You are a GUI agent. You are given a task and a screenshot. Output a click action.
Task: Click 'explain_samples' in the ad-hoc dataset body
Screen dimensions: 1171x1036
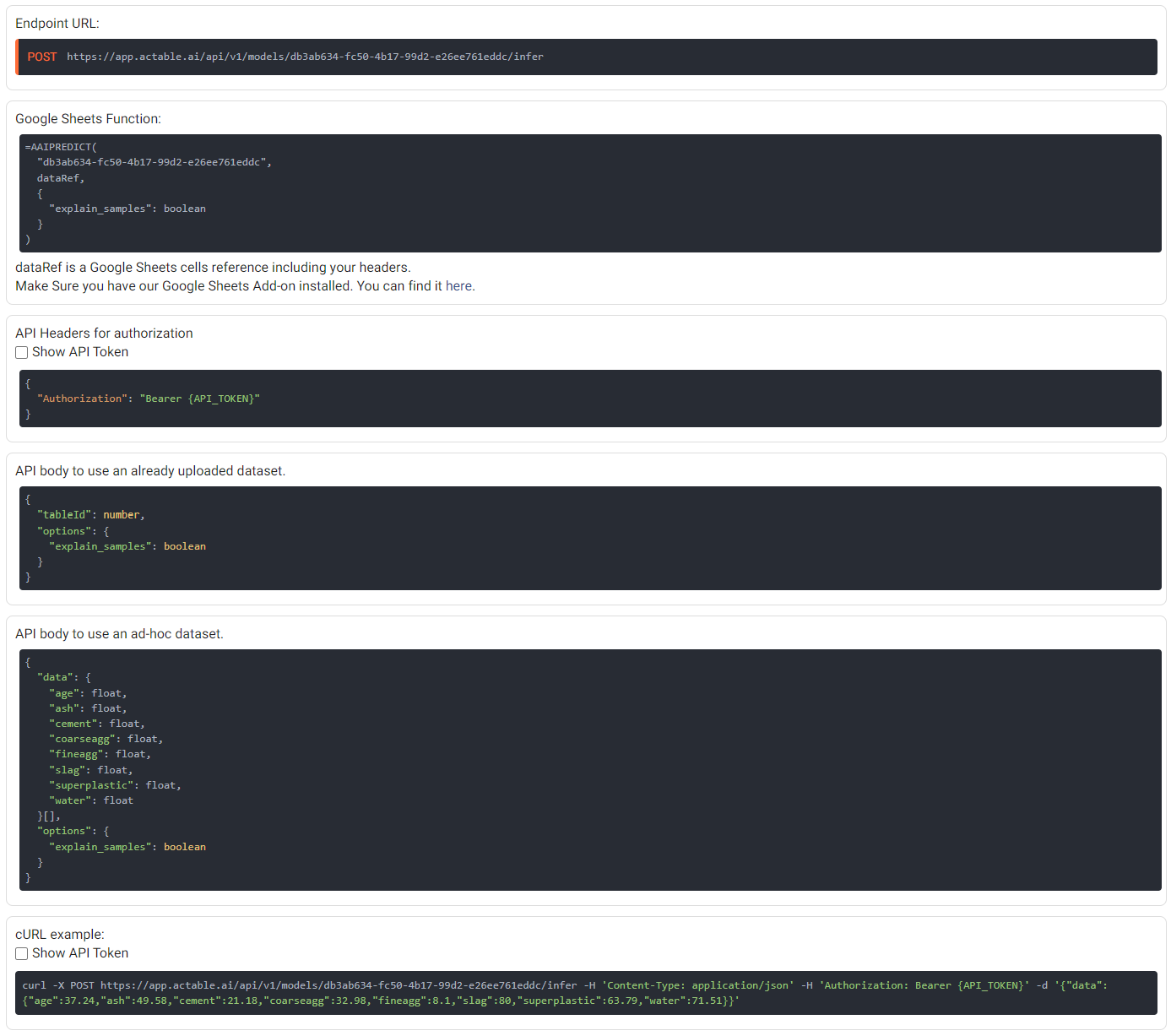pyautogui.click(x=100, y=847)
